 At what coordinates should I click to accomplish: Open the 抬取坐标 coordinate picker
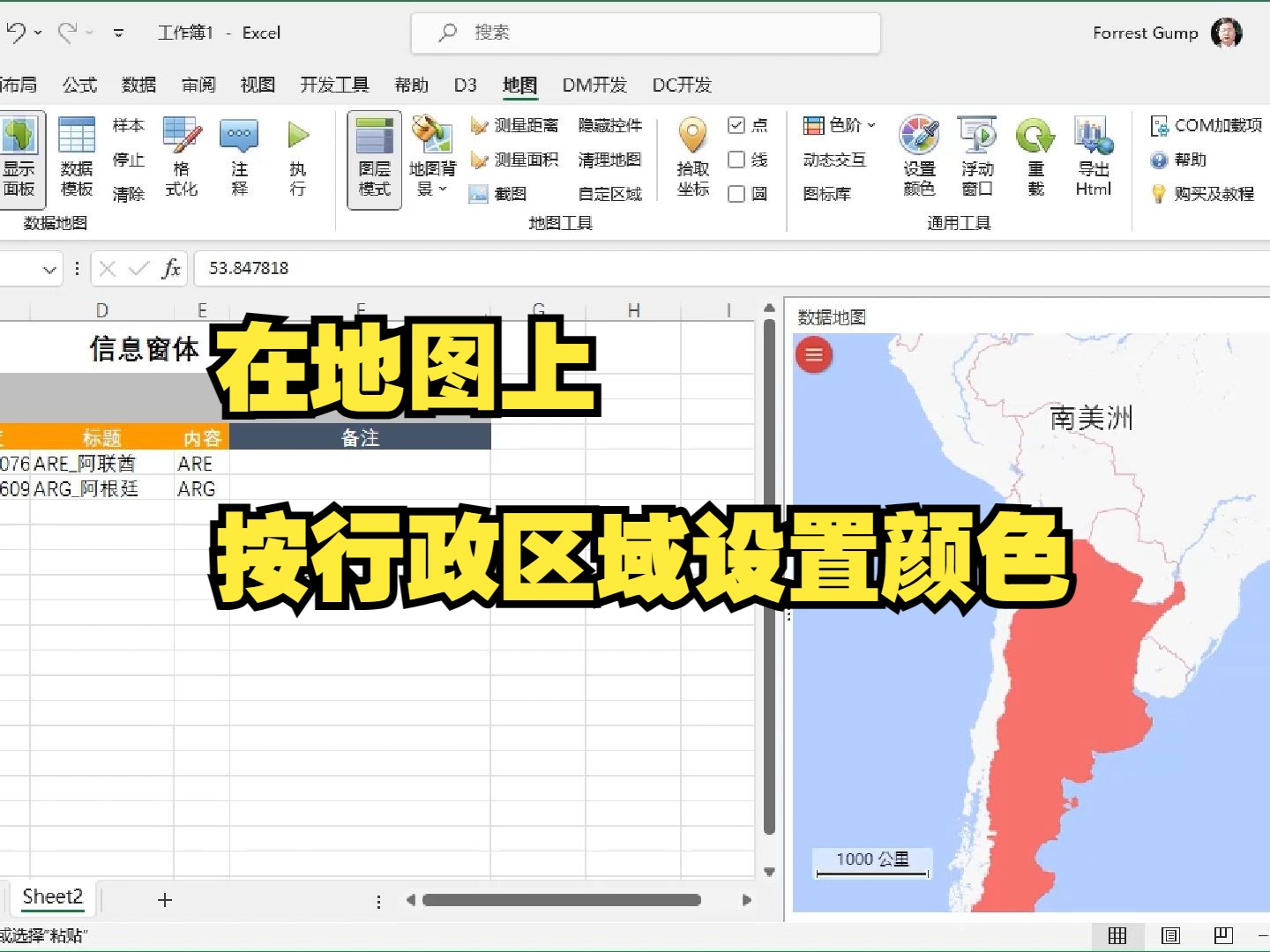tap(692, 157)
